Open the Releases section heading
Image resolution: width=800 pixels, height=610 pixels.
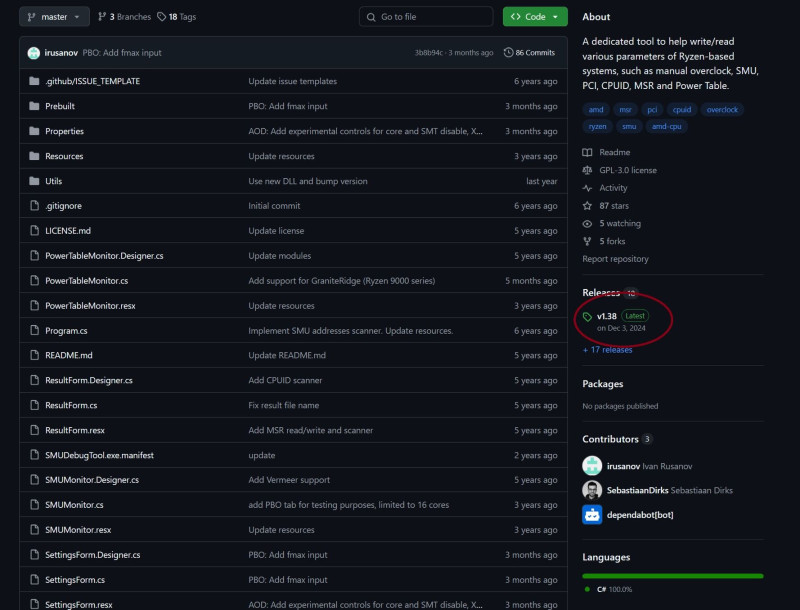(610, 293)
